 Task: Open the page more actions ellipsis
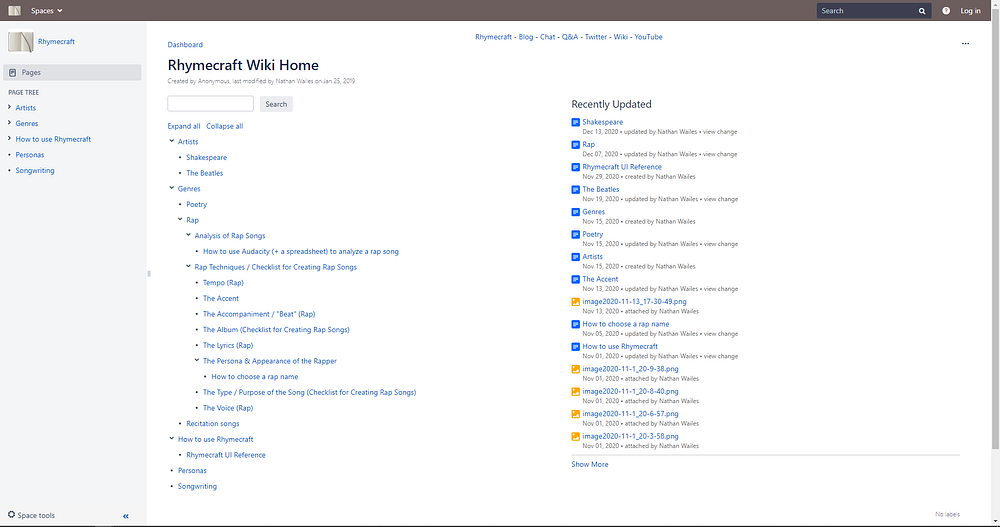[x=965, y=43]
